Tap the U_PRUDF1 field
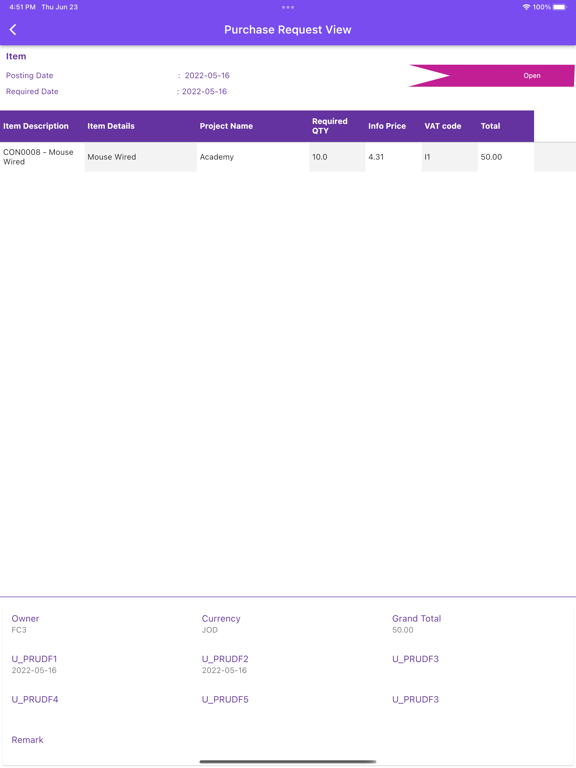Image resolution: width=576 pixels, height=768 pixels. 34,664
